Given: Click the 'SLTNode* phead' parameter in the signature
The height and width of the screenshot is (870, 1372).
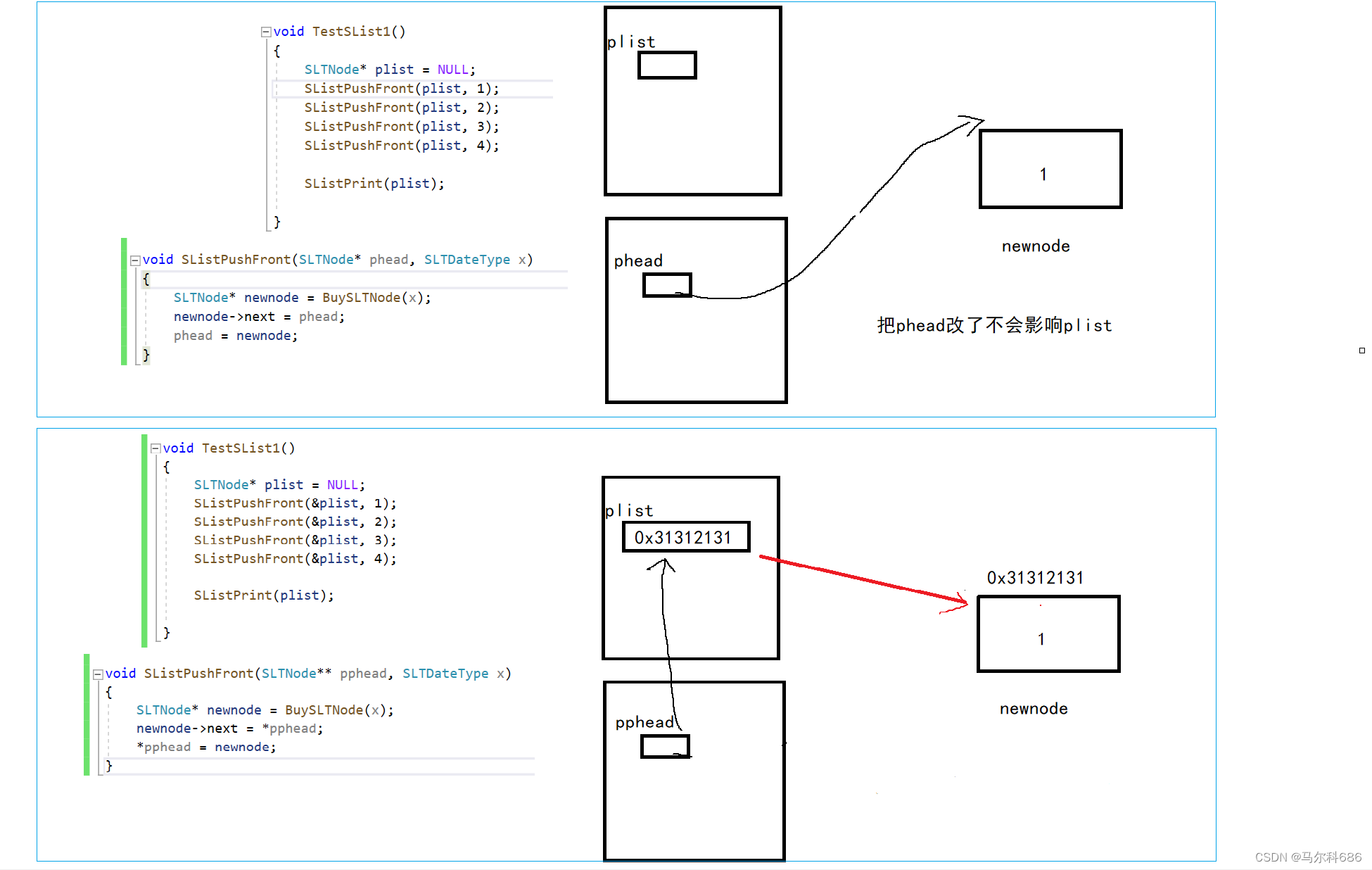Looking at the screenshot, I should [x=354, y=260].
